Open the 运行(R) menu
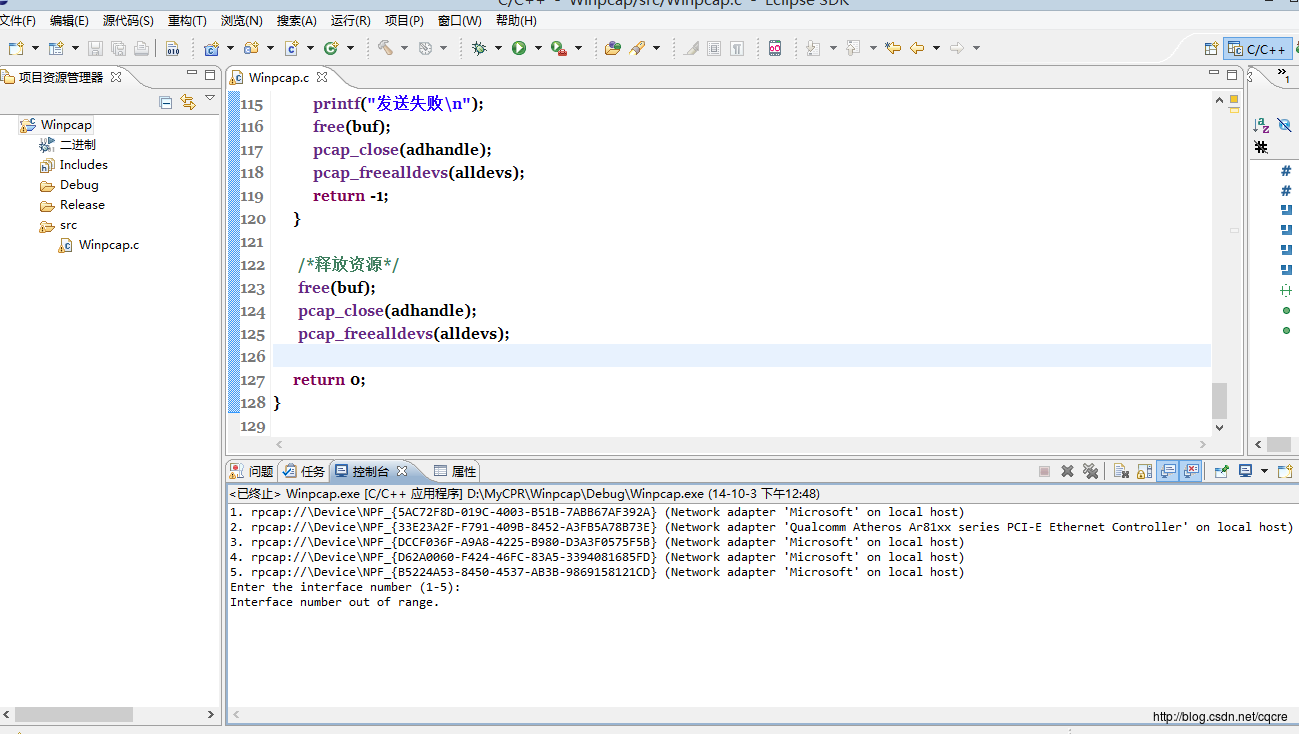The width and height of the screenshot is (1299, 734). 350,20
